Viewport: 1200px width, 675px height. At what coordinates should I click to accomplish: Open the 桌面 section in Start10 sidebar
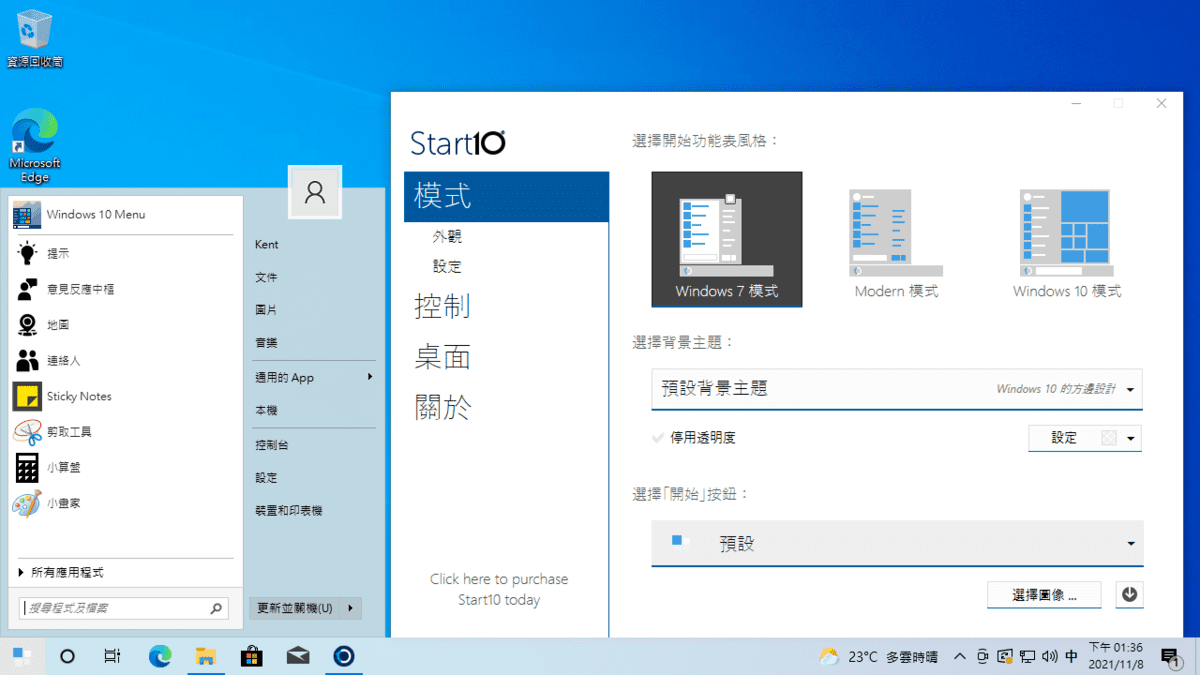click(443, 356)
